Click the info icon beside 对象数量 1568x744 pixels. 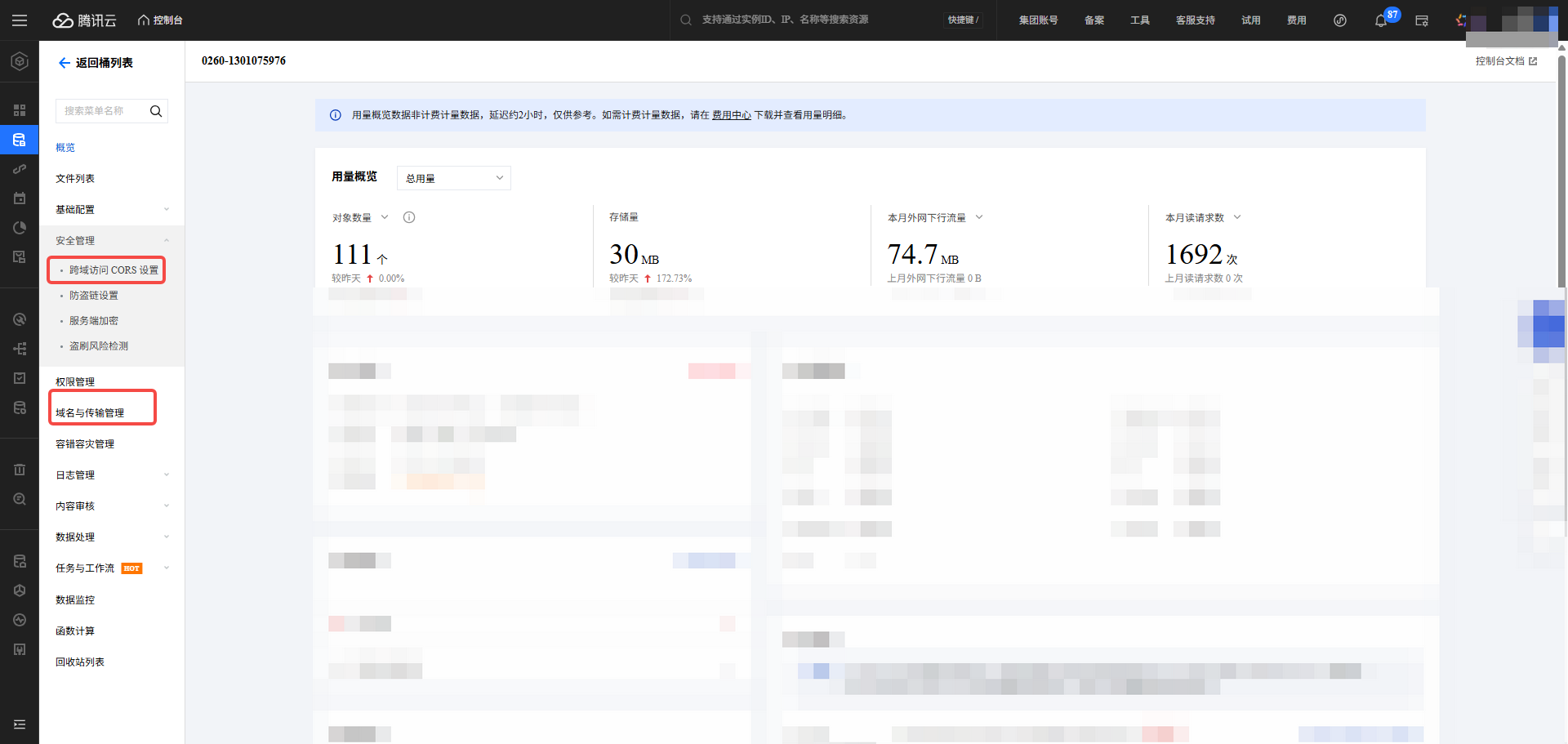click(409, 217)
